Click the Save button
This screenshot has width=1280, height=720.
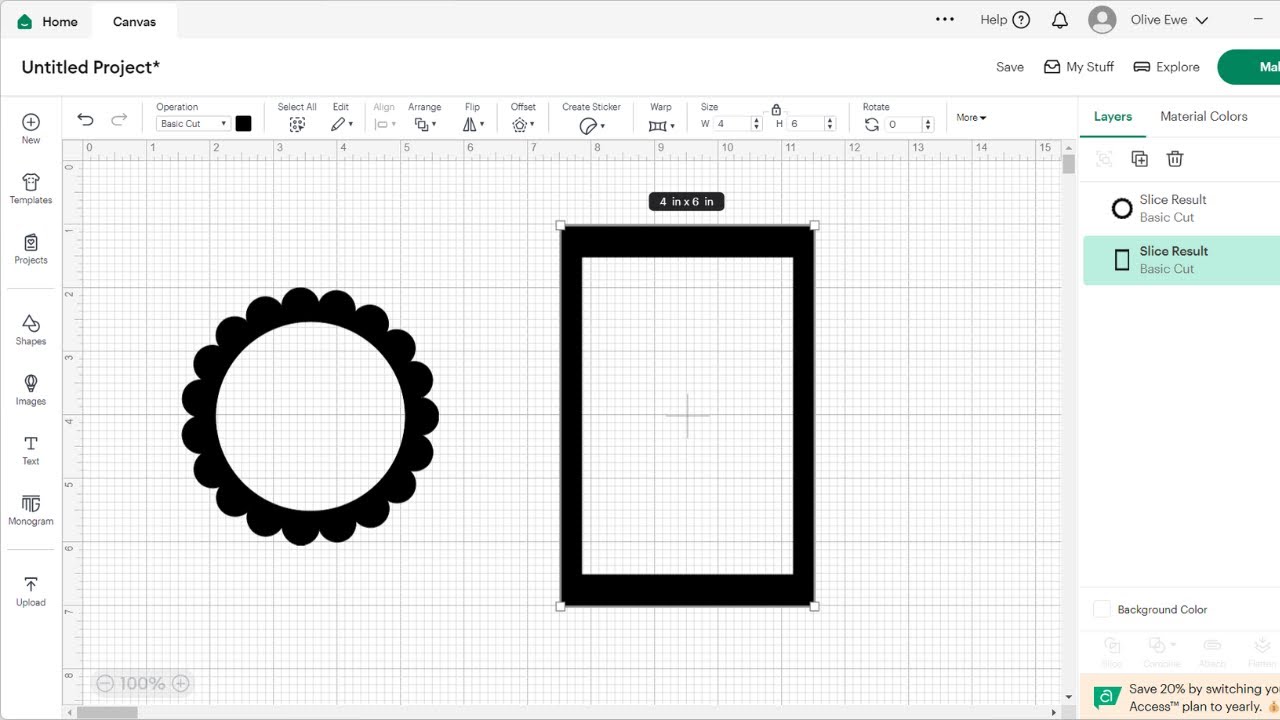(x=1010, y=67)
